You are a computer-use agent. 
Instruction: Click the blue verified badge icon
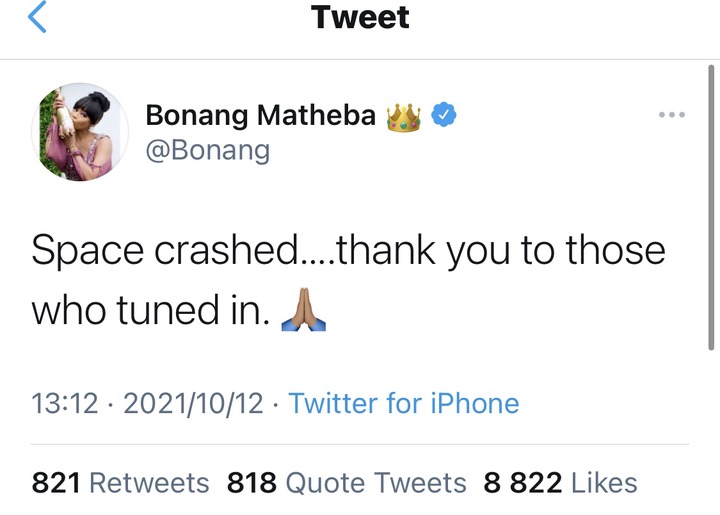pos(444,115)
